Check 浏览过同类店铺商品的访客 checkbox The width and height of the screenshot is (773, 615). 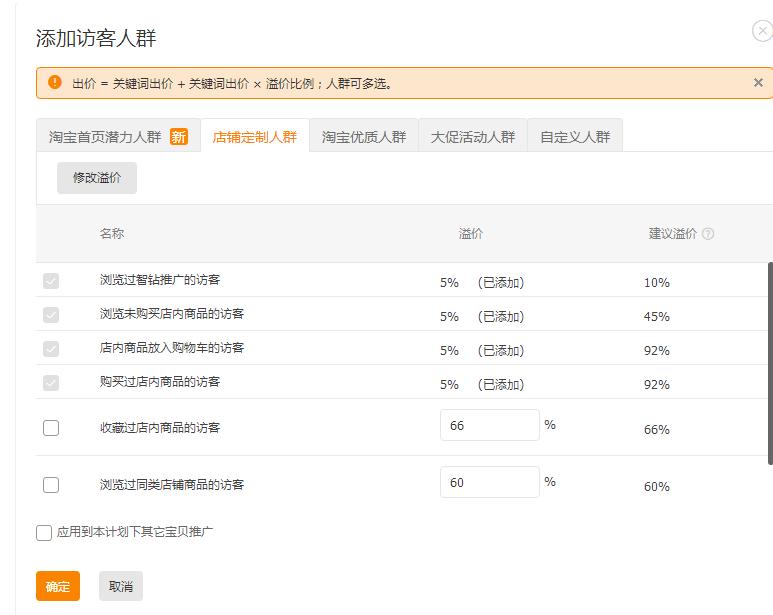coord(51,485)
